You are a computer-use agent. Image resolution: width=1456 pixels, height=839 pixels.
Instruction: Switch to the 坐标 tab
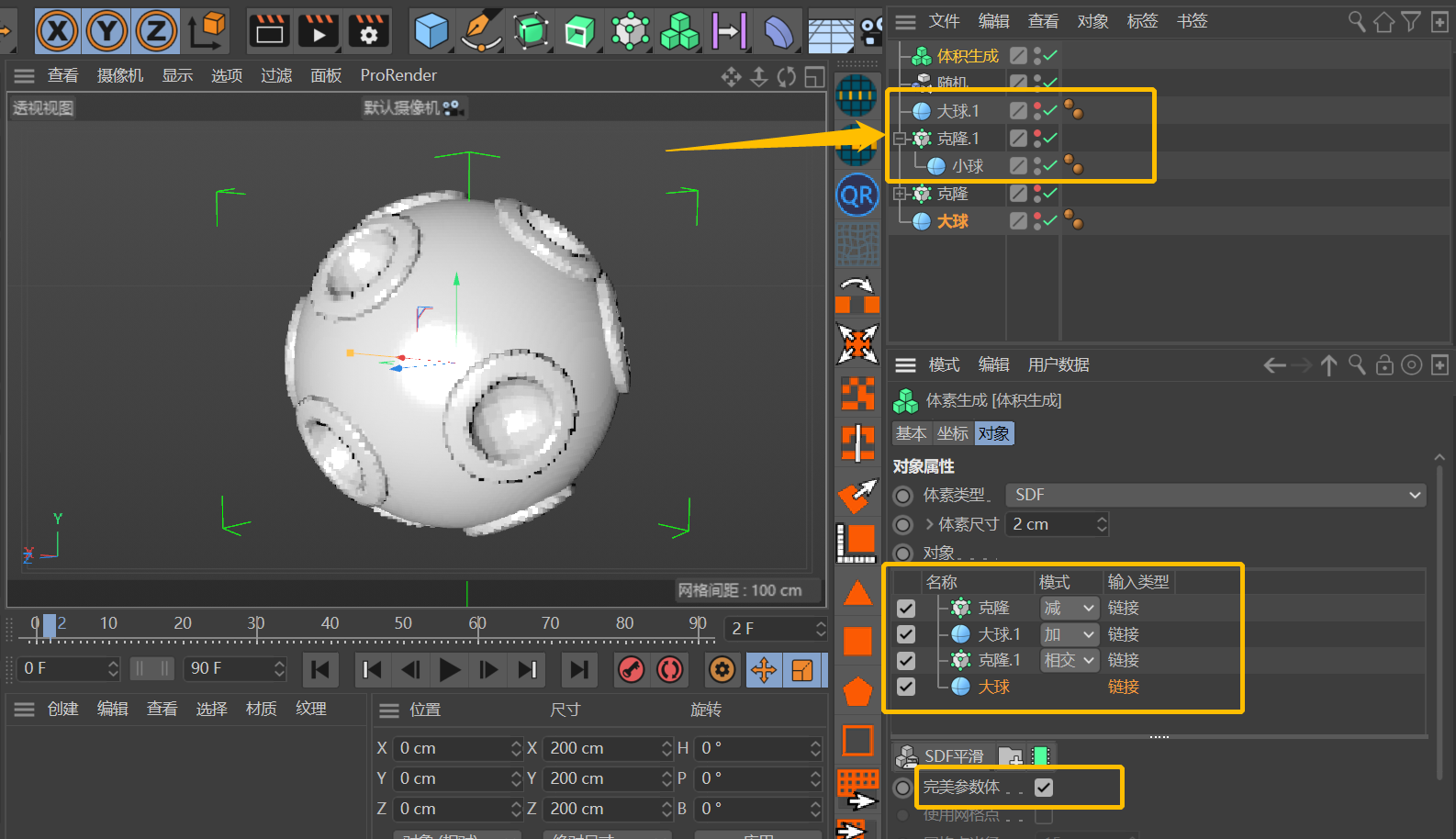pyautogui.click(x=953, y=433)
